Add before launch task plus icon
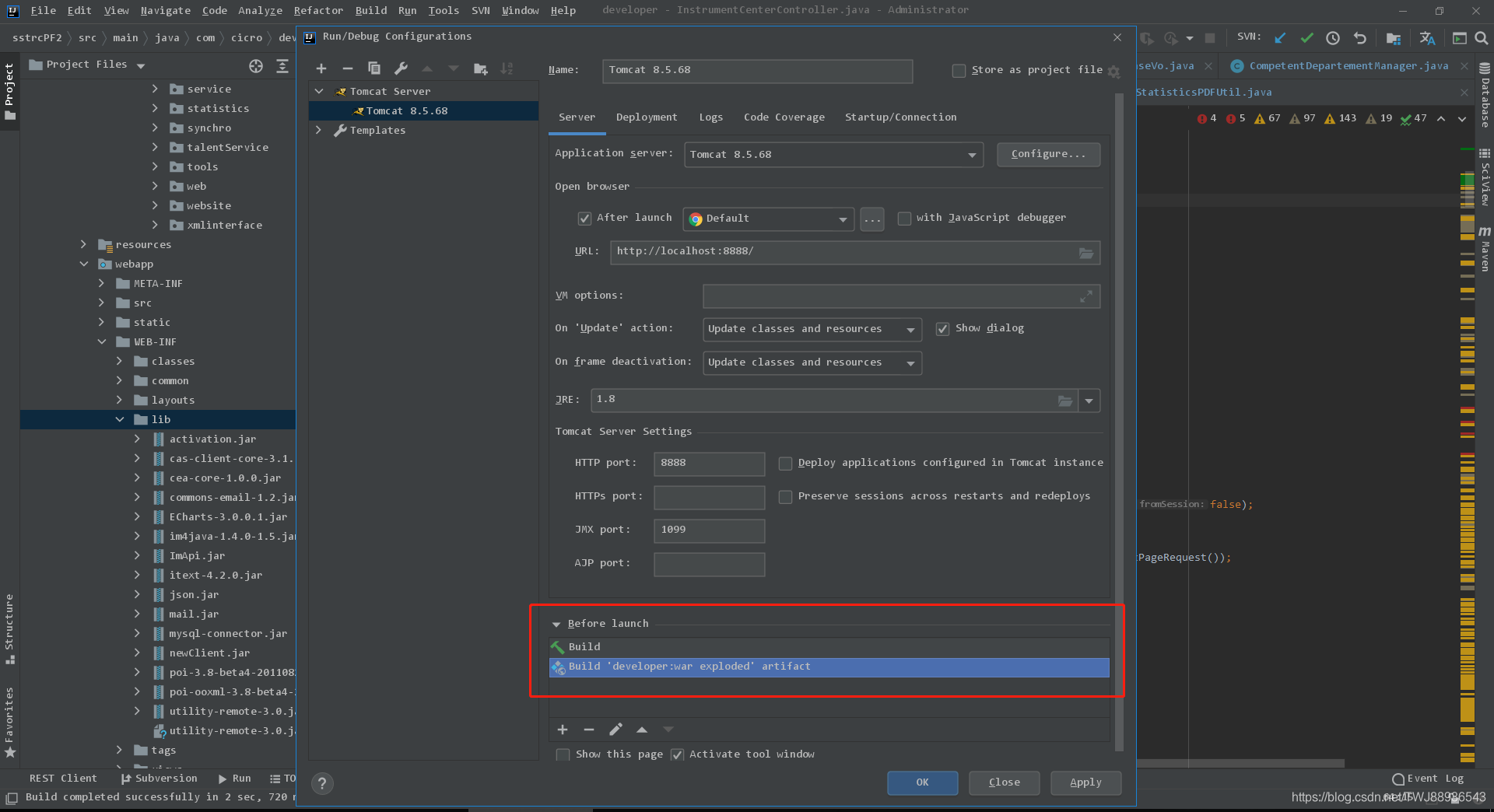The width and height of the screenshot is (1494, 812). point(563,730)
